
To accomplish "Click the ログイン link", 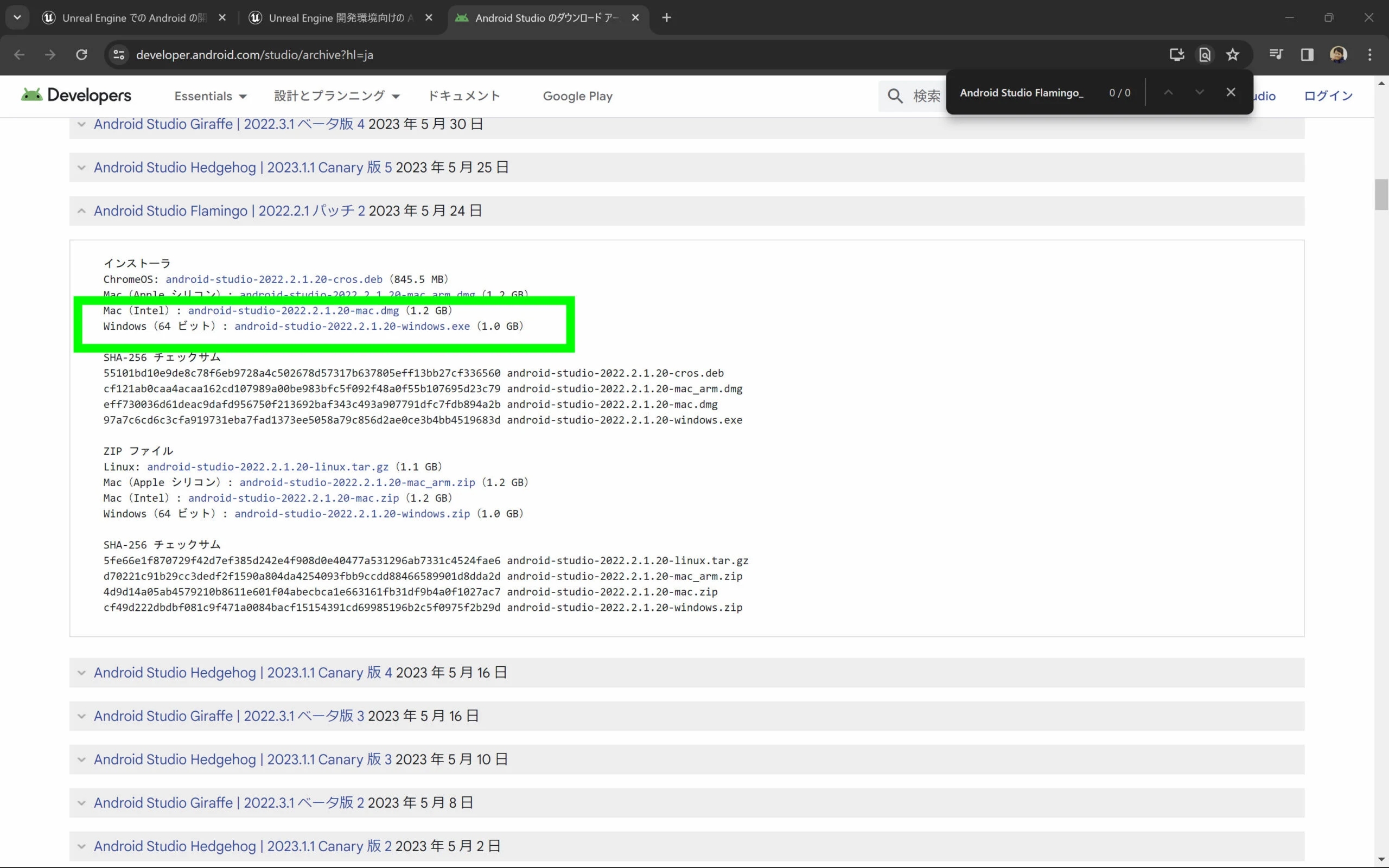I will (x=1328, y=96).
